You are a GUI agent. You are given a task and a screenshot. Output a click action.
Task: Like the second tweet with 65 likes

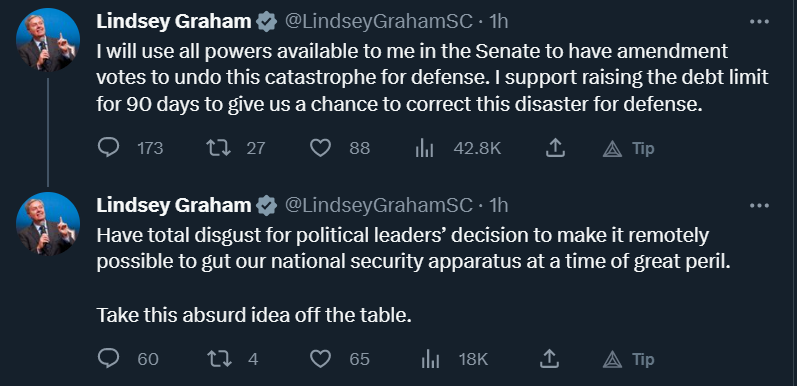320,359
